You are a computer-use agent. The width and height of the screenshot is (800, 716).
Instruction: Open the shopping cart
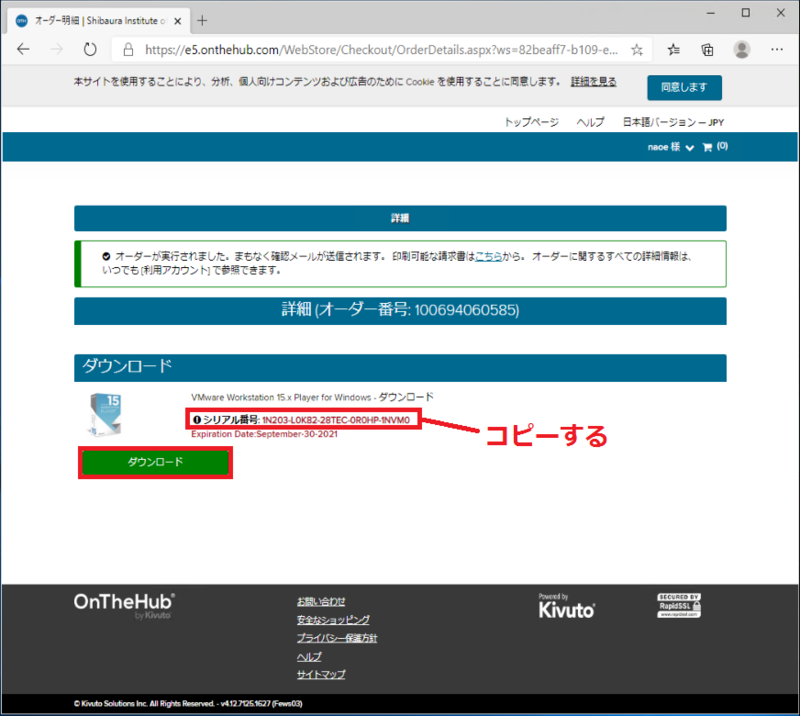click(x=707, y=147)
